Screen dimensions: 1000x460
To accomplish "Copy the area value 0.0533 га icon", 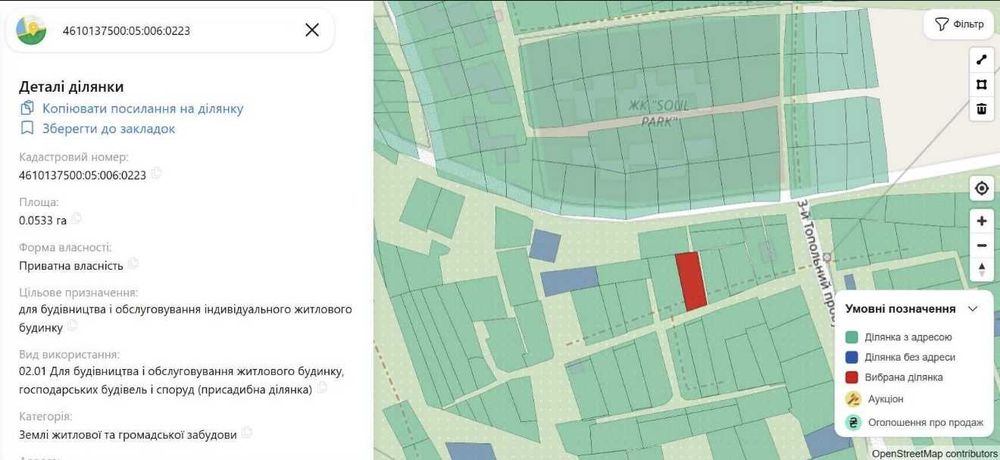I will point(77,219).
